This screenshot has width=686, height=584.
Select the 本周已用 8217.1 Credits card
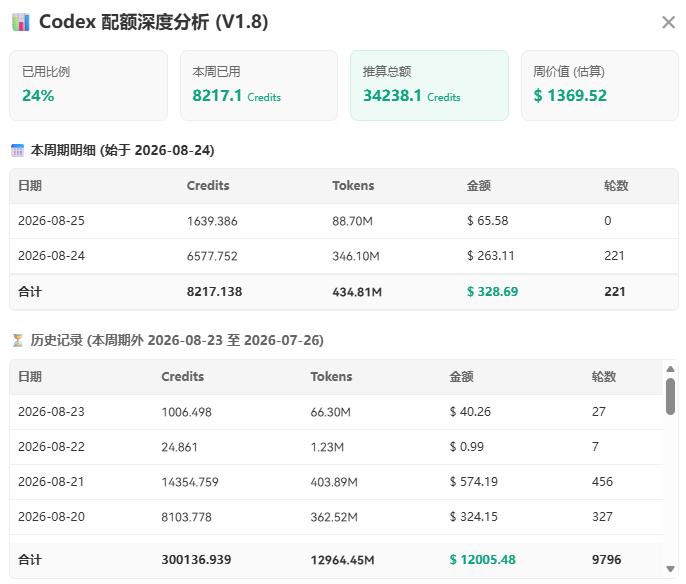coord(259,85)
